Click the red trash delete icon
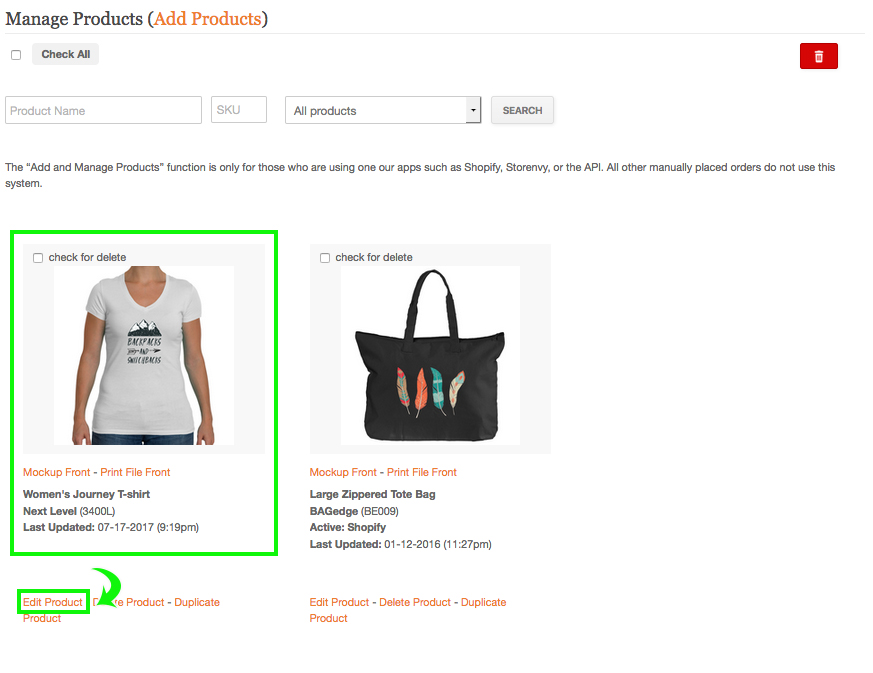The width and height of the screenshot is (873, 673). tap(818, 56)
